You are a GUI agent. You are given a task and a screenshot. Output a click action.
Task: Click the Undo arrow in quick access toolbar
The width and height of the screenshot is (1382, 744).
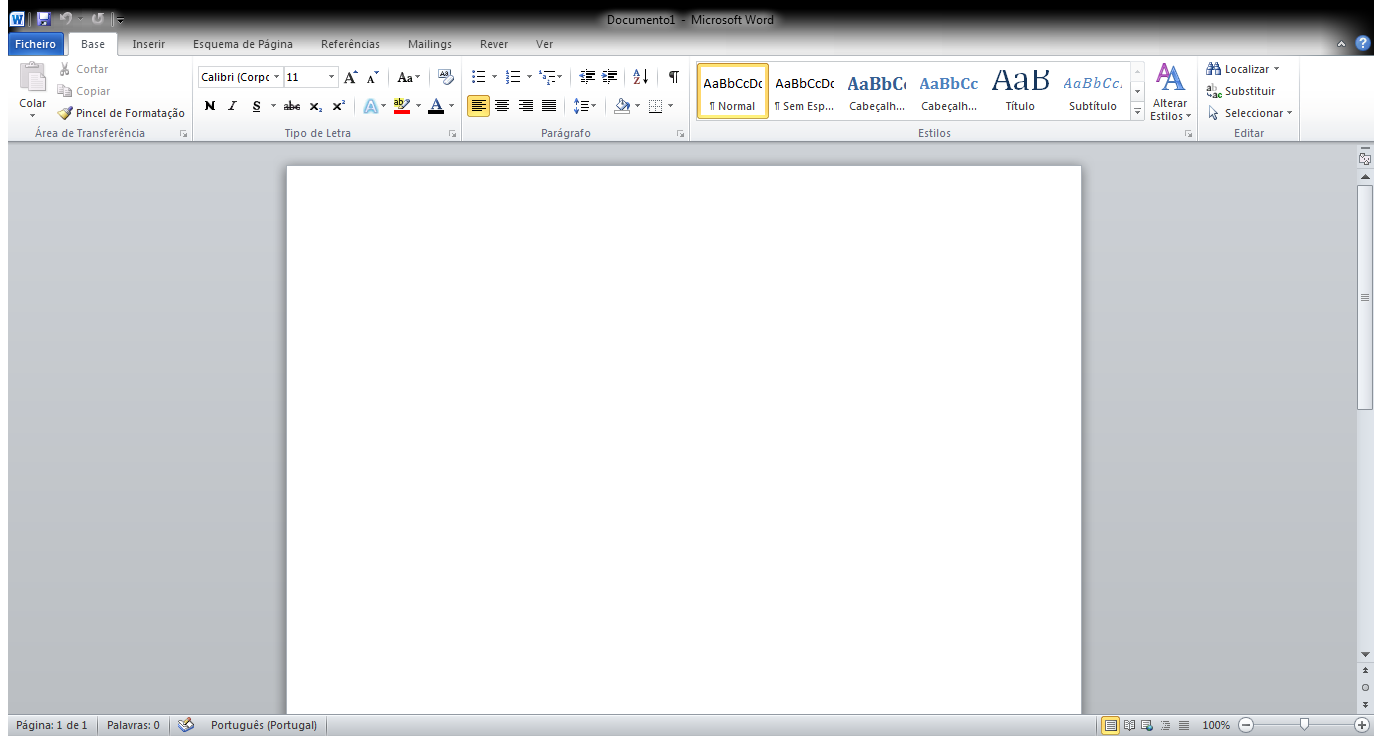pyautogui.click(x=66, y=18)
